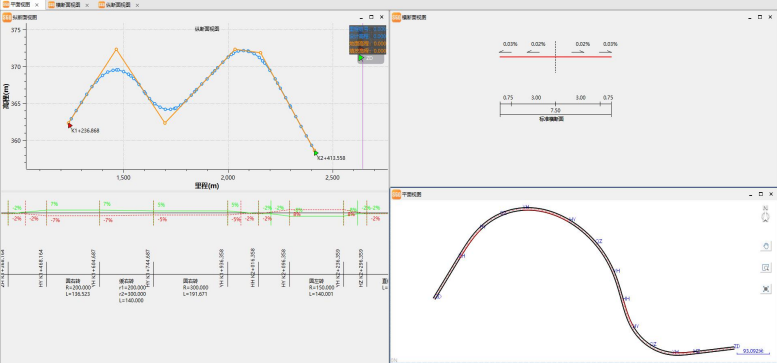
Task: Click the orange icon of the 横断面视图 panel title
Action: point(396,18)
